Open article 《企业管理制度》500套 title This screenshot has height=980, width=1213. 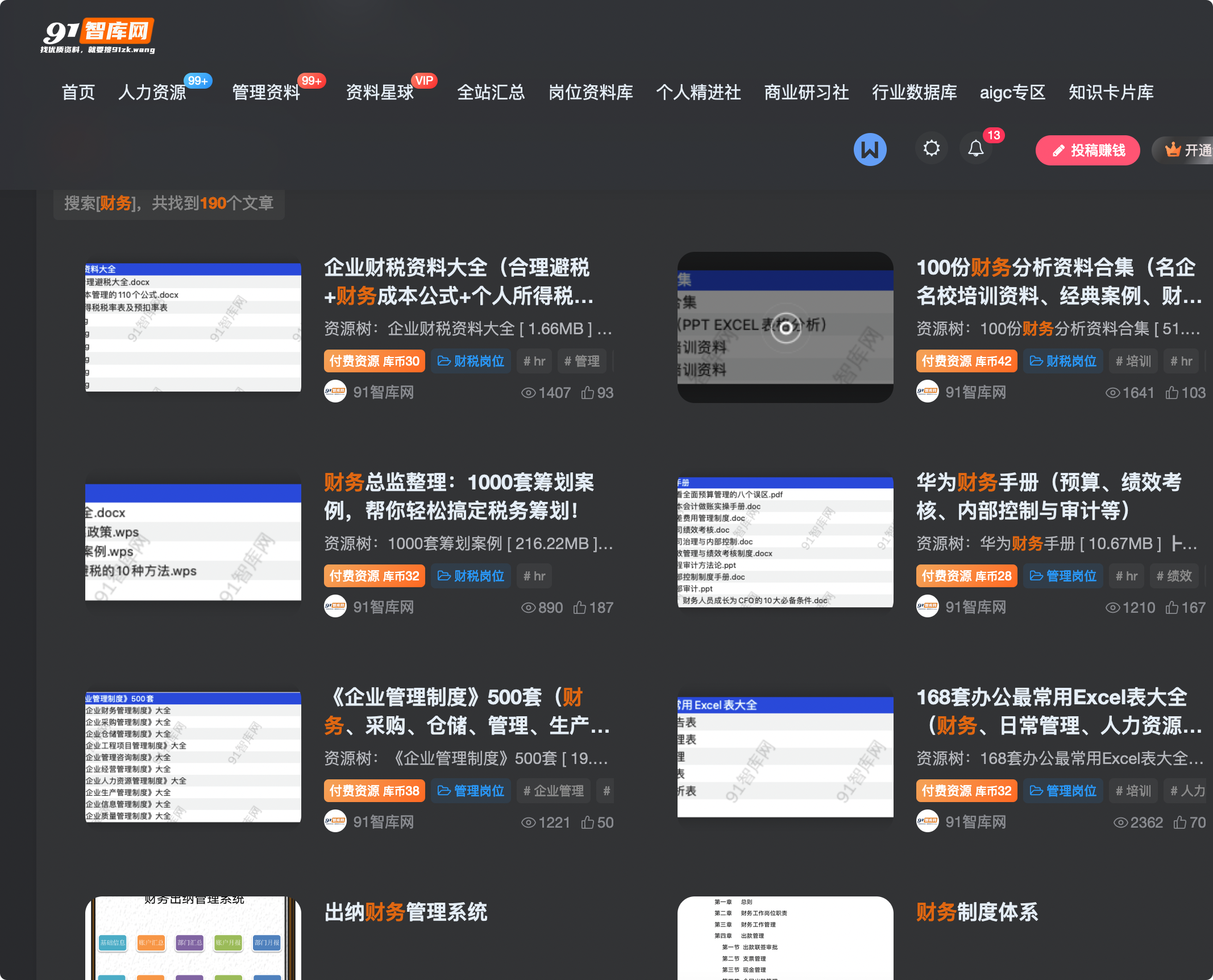click(467, 712)
